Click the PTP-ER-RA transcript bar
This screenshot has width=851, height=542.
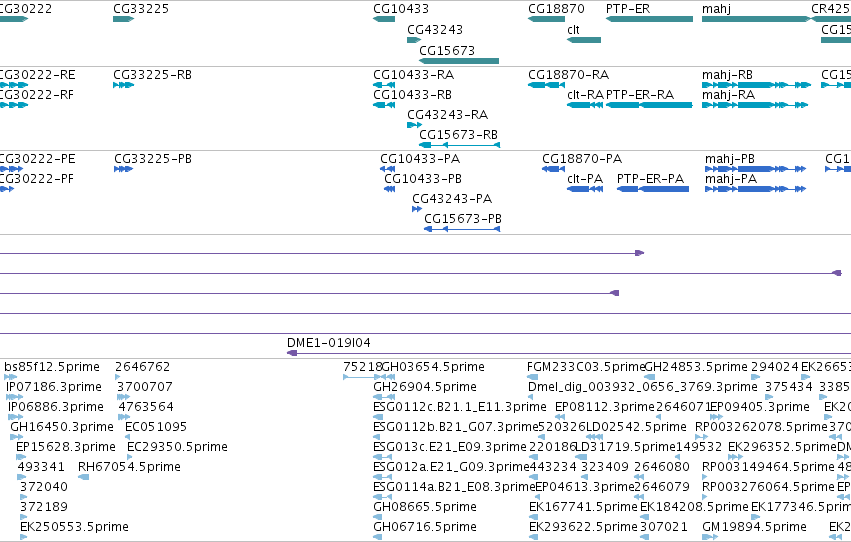(649, 105)
